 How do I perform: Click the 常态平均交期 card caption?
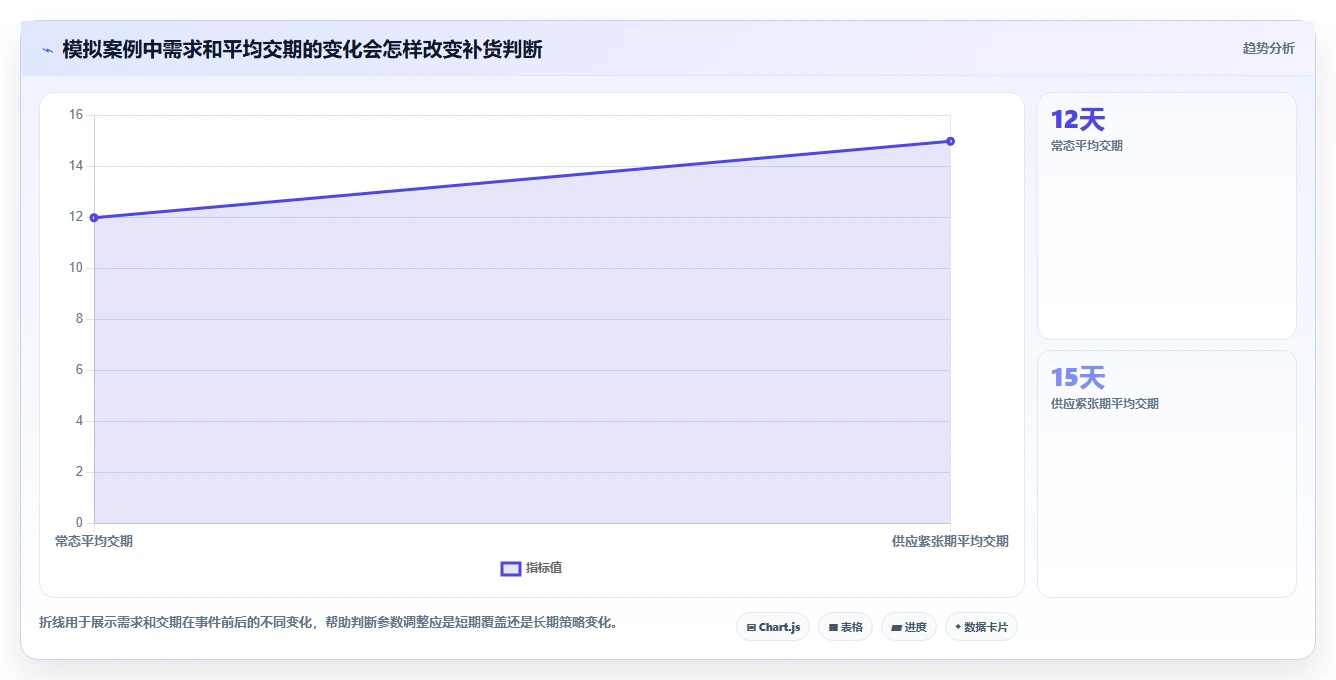(1086, 146)
